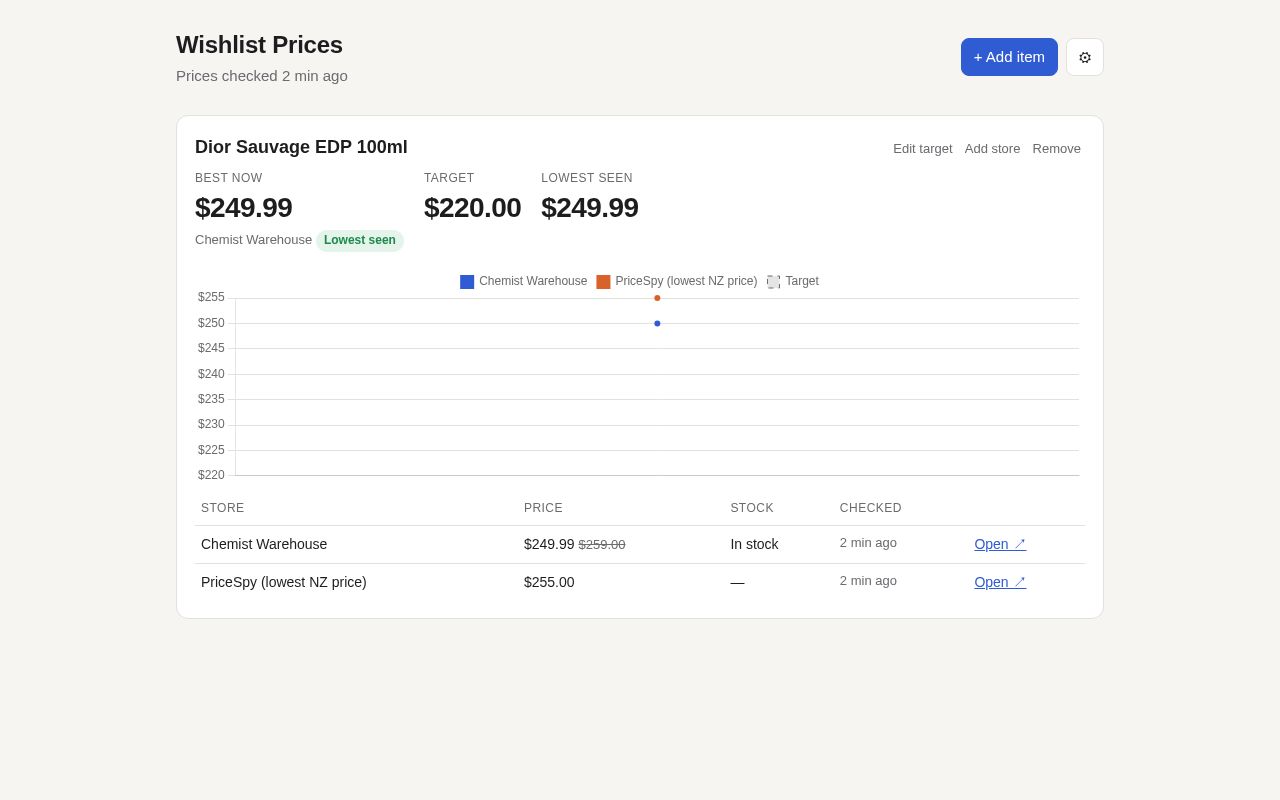Click the $255.00 PriceSpy price cell
This screenshot has width=1280, height=800.
[x=549, y=582]
